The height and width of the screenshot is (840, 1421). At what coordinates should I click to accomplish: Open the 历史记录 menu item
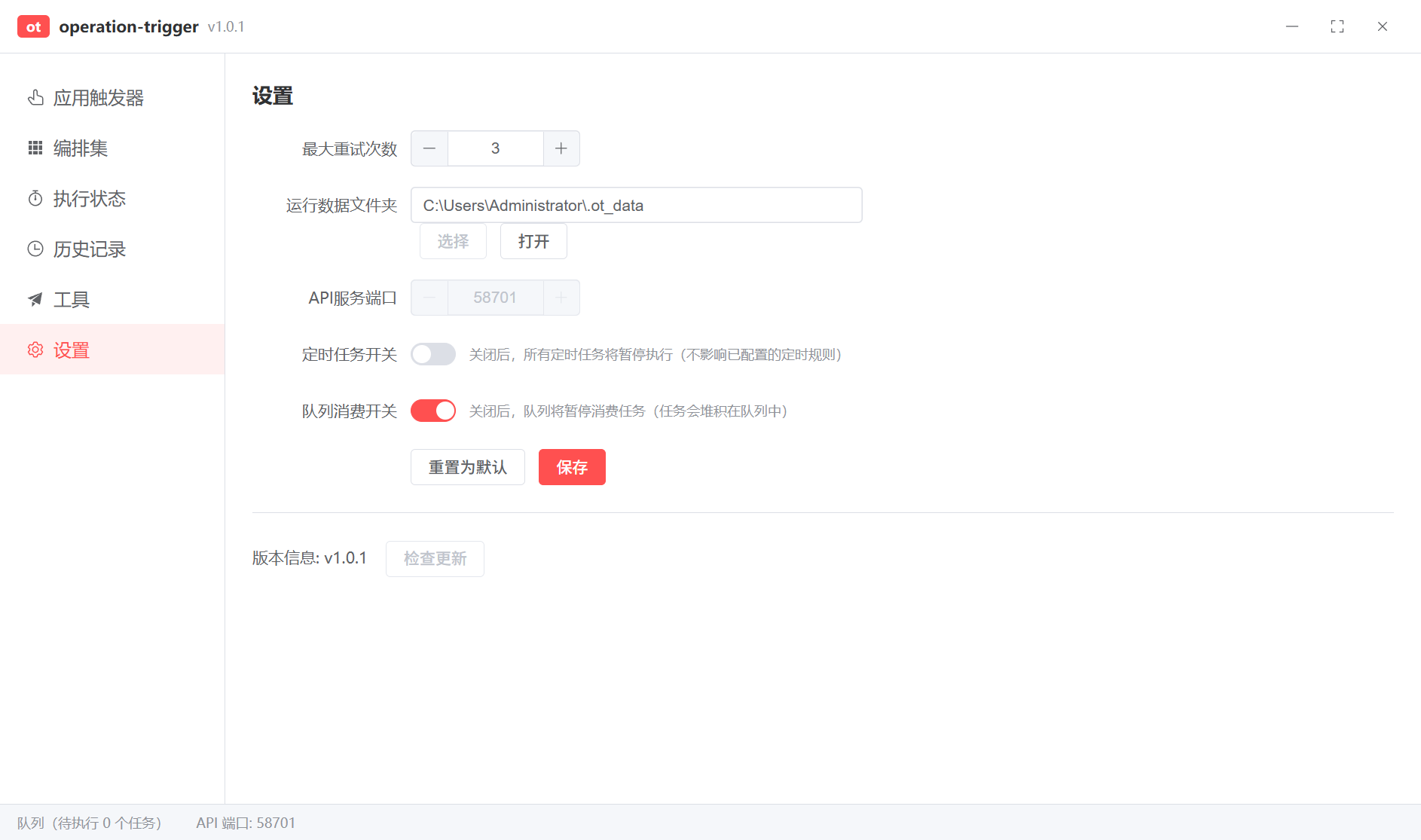pyautogui.click(x=90, y=249)
